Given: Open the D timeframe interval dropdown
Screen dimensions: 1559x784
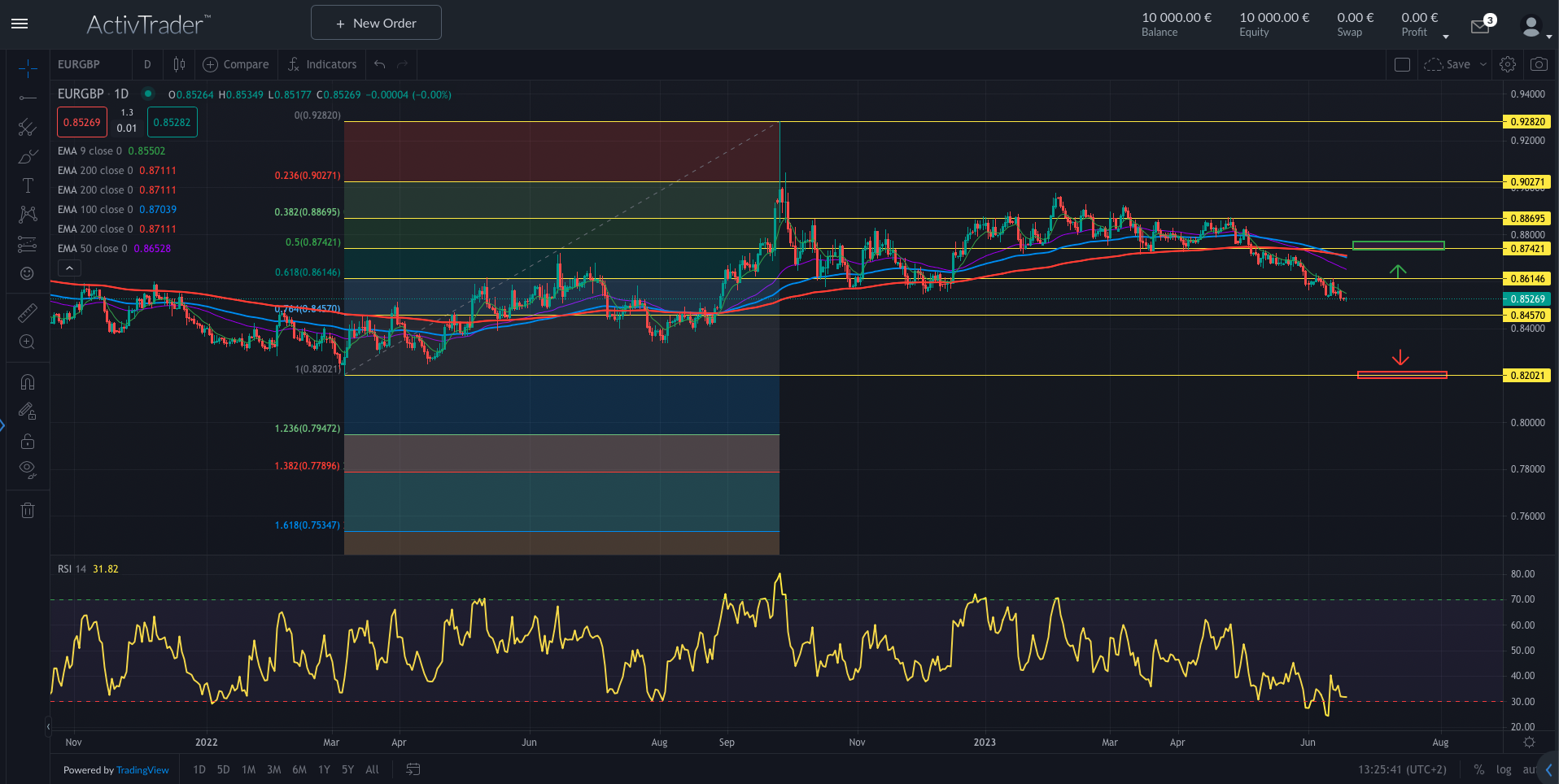Looking at the screenshot, I should pyautogui.click(x=147, y=64).
